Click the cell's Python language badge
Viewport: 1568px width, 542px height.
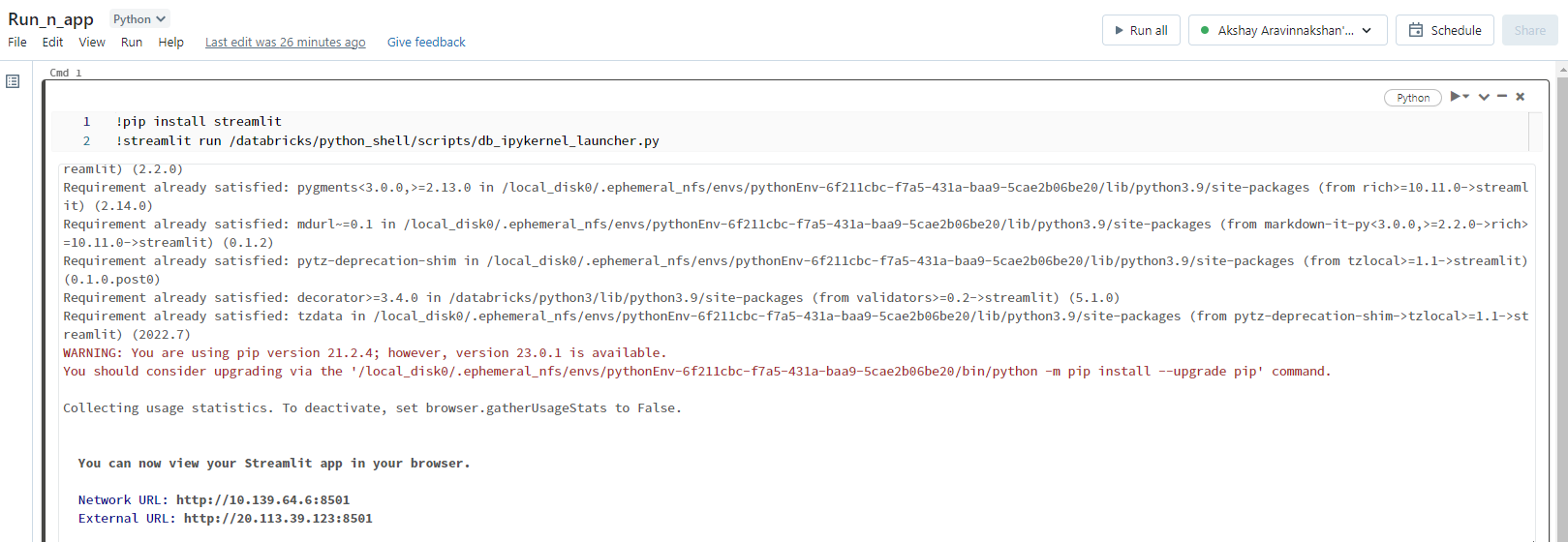pyautogui.click(x=1413, y=98)
